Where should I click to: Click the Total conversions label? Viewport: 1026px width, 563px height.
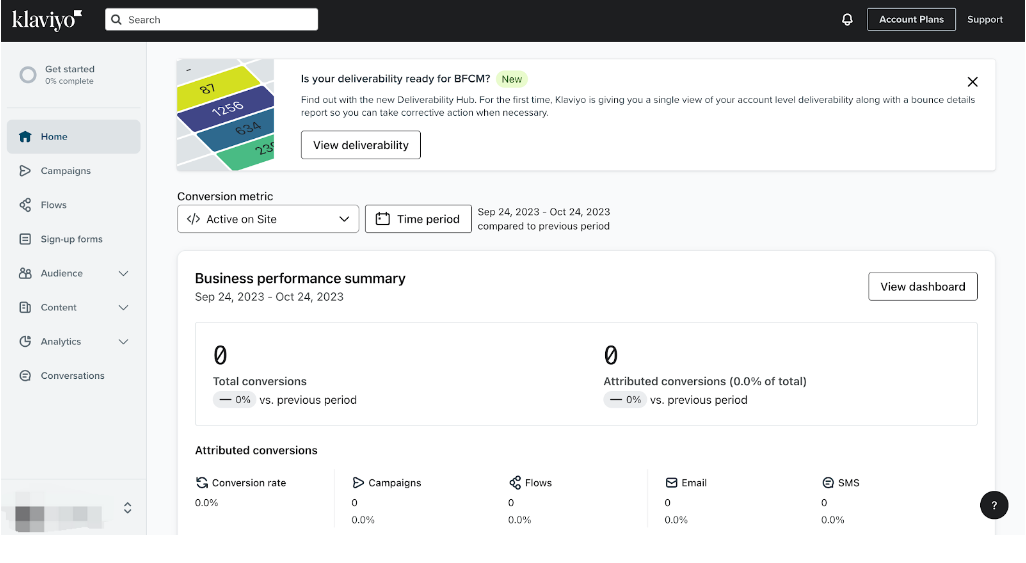[260, 381]
